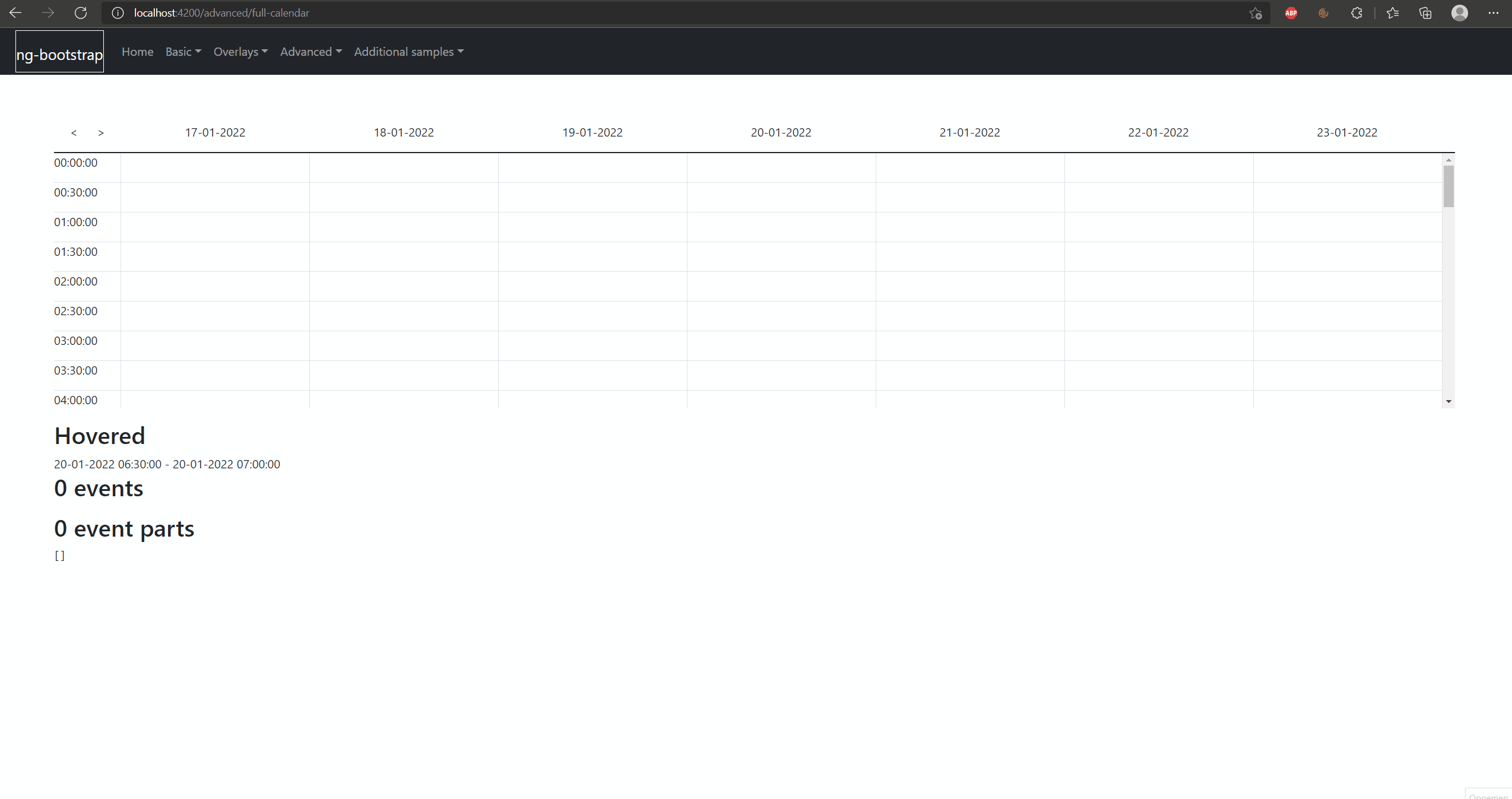Expand Additional samples dropdown
Viewport: 1512px width, 799px height.
(408, 52)
